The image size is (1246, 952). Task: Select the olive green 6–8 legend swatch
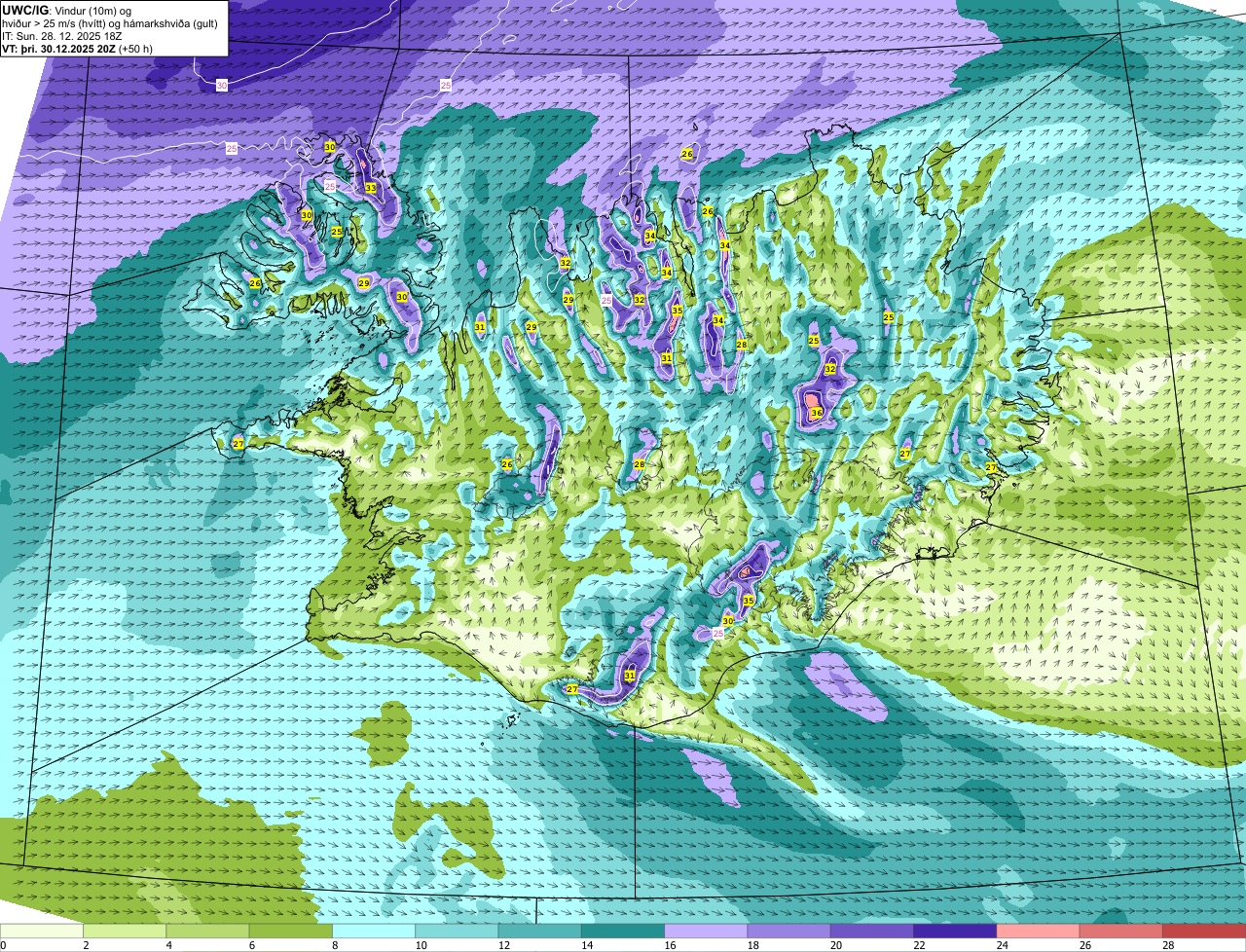290,931
